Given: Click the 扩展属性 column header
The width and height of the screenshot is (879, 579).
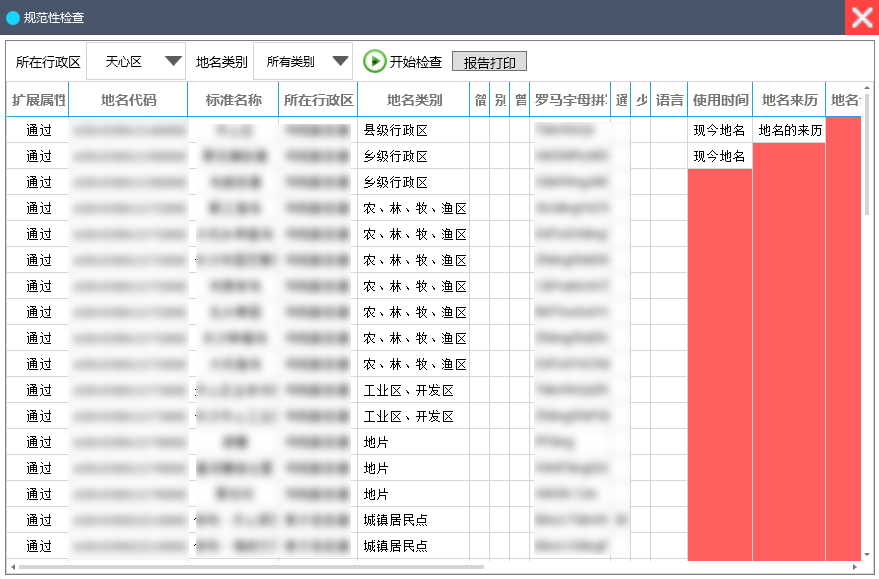Looking at the screenshot, I should [38, 100].
